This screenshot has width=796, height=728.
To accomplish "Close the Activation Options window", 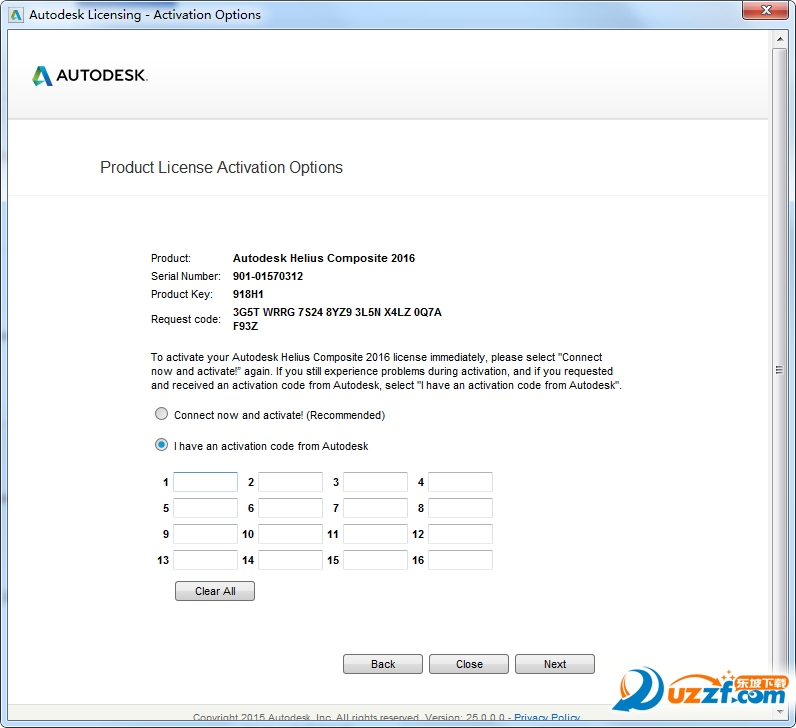I will 768,13.
